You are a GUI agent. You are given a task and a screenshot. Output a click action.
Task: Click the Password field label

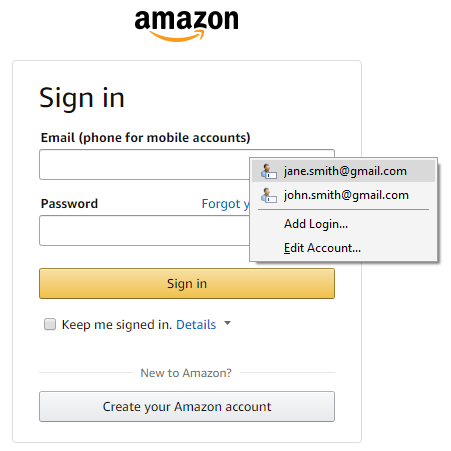click(x=69, y=204)
